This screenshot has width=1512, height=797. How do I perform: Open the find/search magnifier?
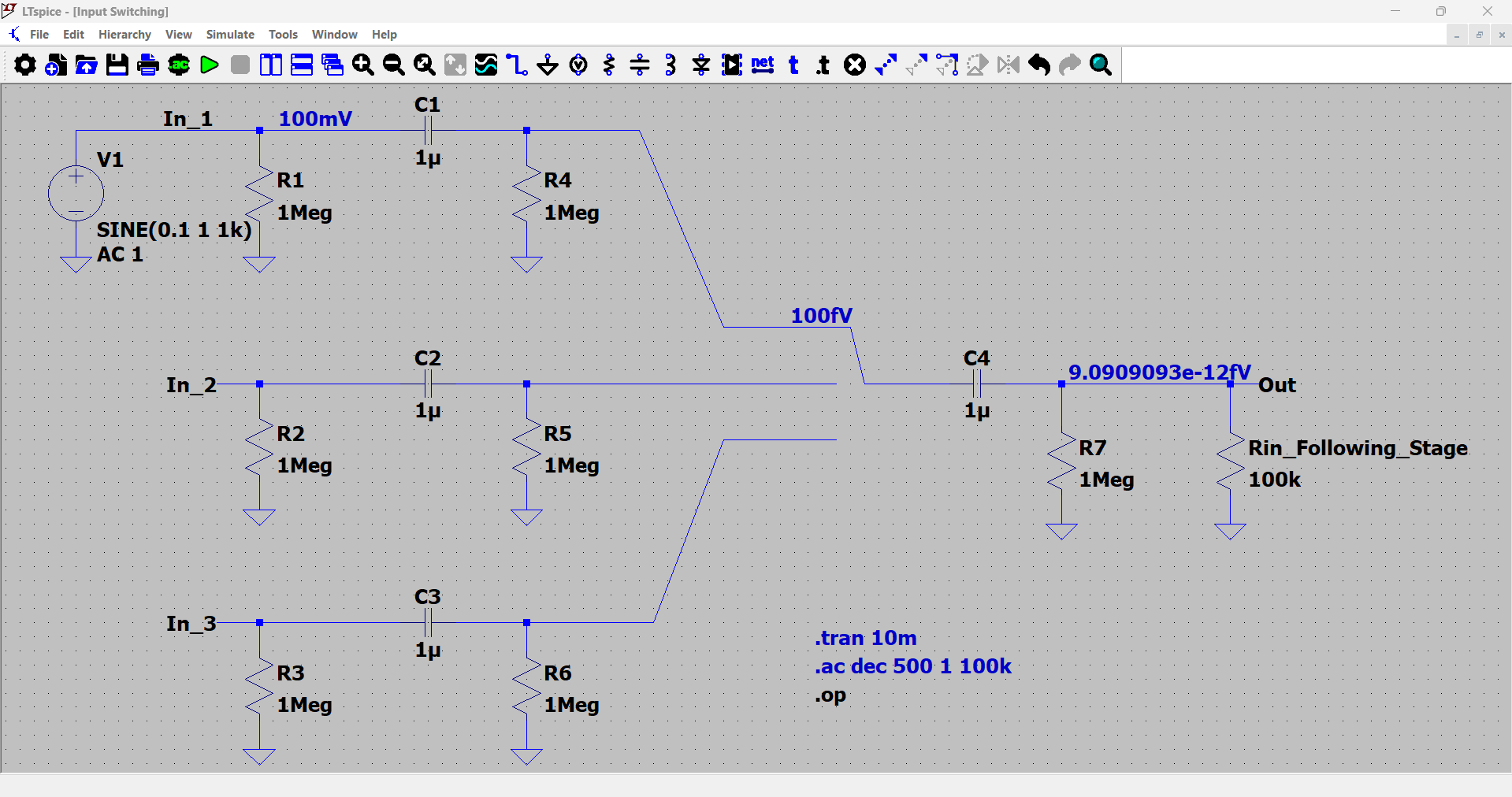click(1101, 65)
